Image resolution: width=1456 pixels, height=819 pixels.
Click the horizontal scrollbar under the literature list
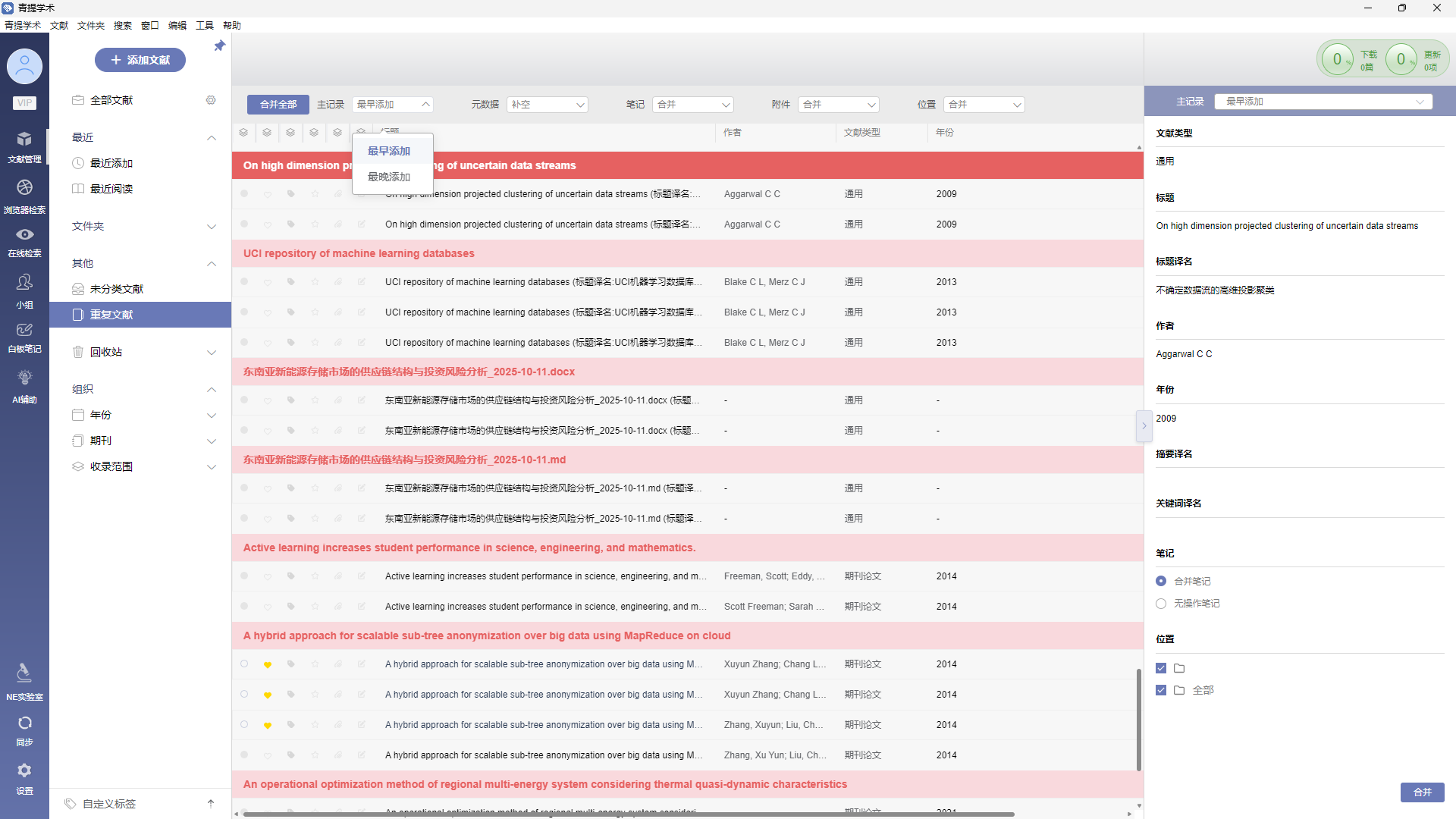[x=629, y=814]
